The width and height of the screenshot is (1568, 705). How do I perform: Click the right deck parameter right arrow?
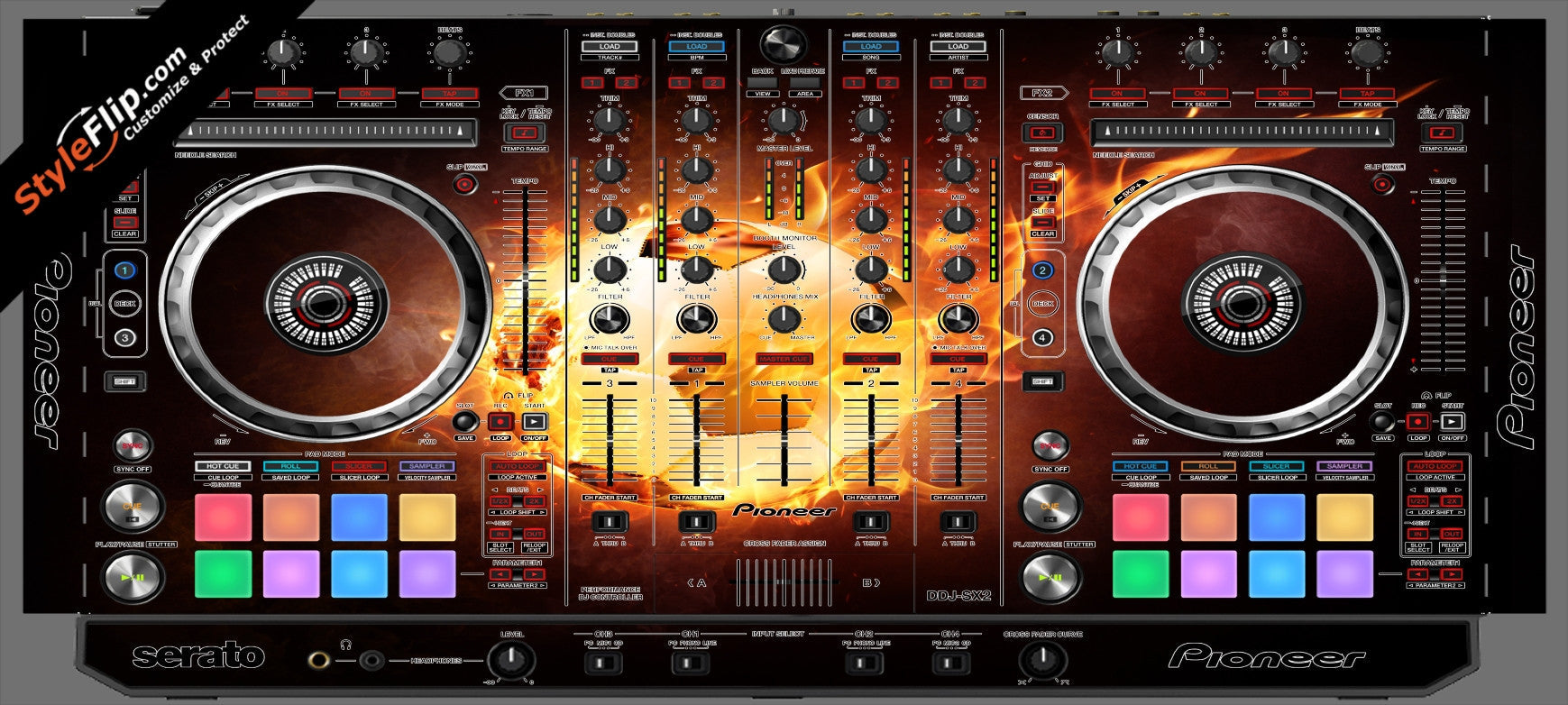coord(1451,574)
